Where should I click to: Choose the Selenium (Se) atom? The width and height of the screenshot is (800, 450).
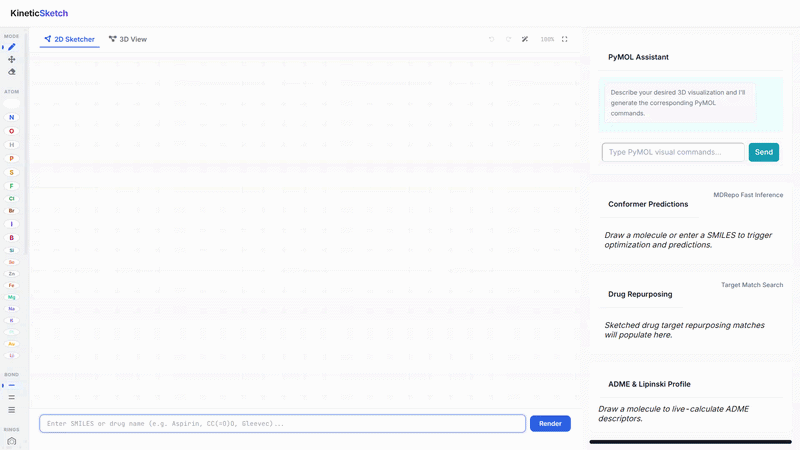click(x=12, y=262)
